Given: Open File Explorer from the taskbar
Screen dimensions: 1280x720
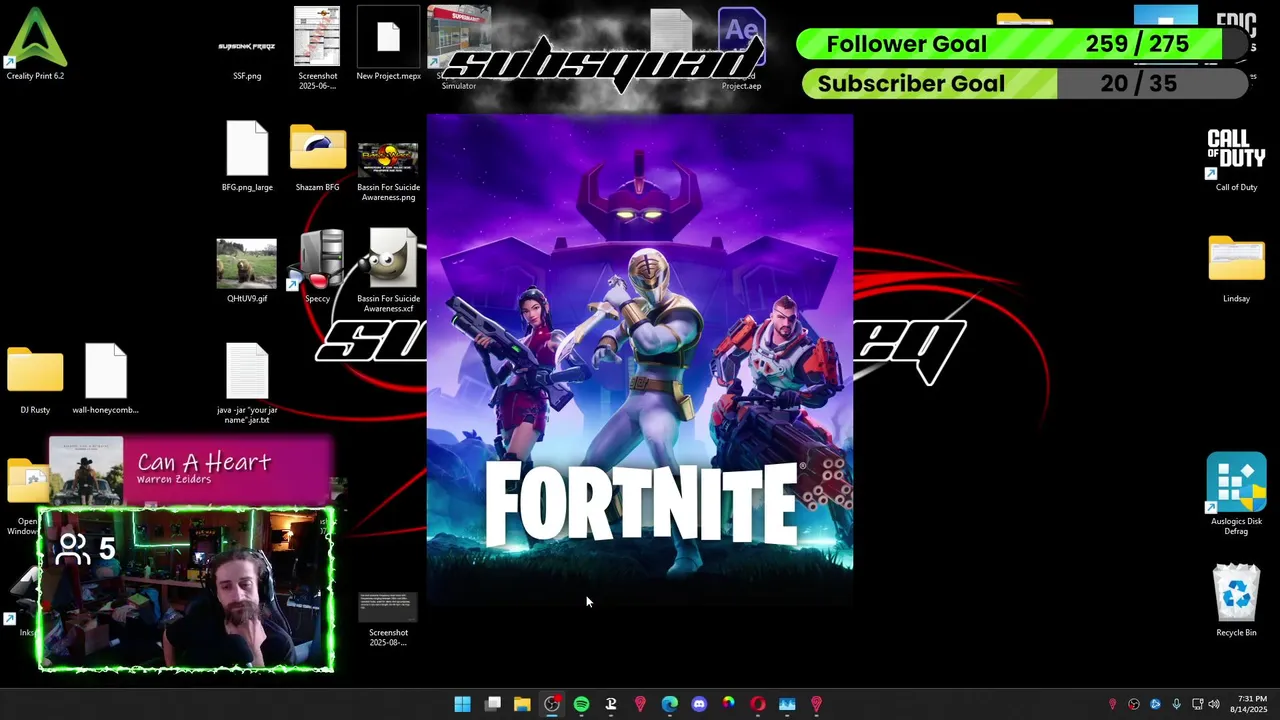Looking at the screenshot, I should click(x=522, y=704).
